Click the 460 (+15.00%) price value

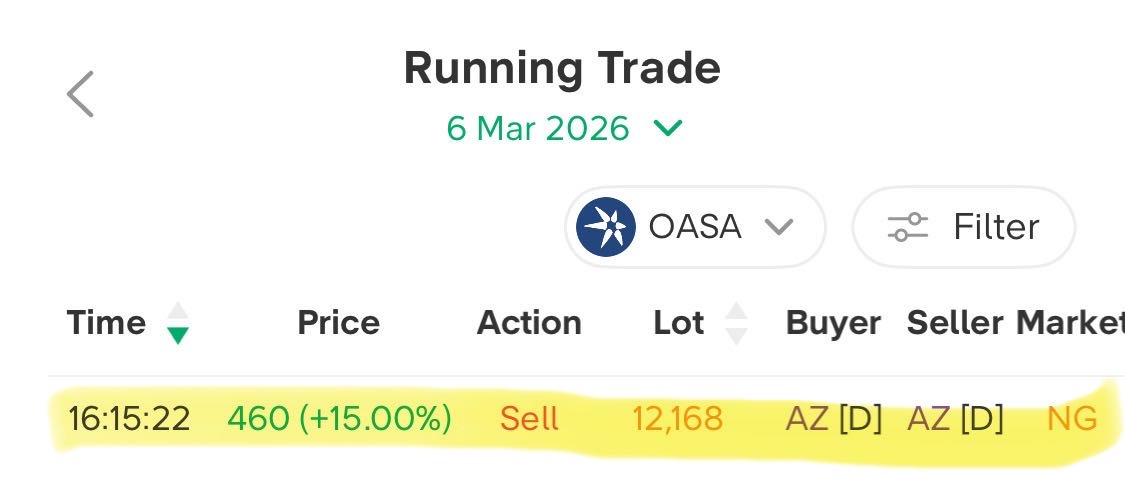339,418
